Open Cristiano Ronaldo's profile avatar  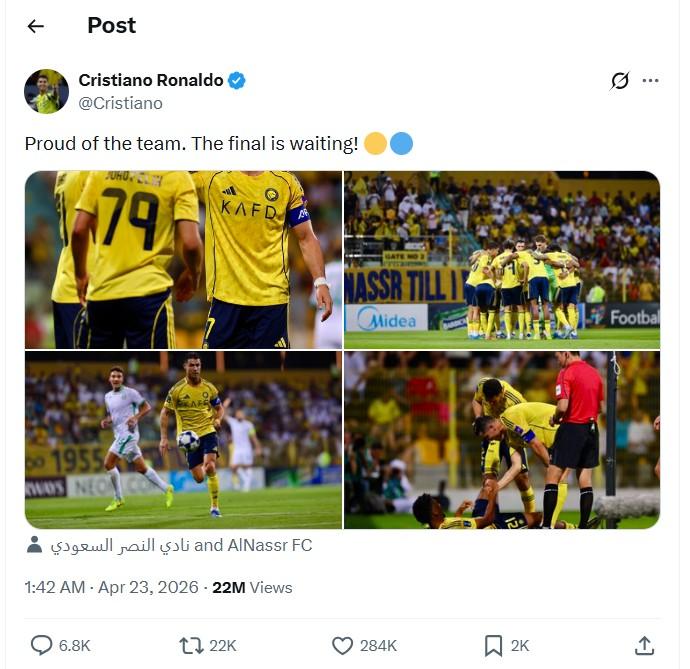click(x=46, y=91)
